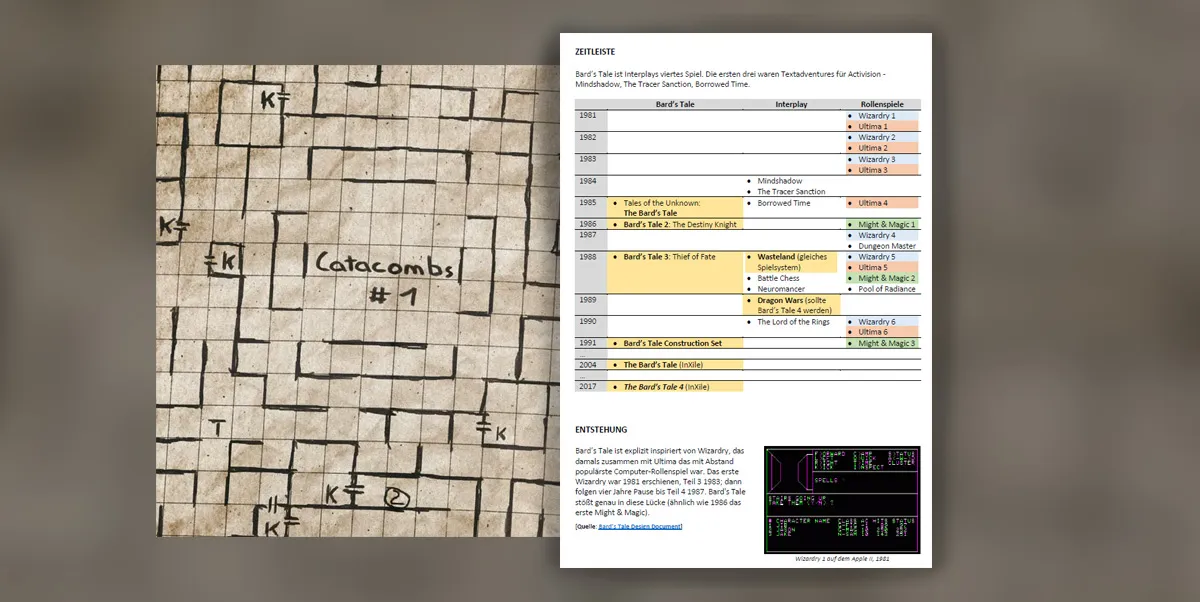The width and height of the screenshot is (1200, 602).
Task: Click the Pool of Radiance entry
Action: [889, 289]
